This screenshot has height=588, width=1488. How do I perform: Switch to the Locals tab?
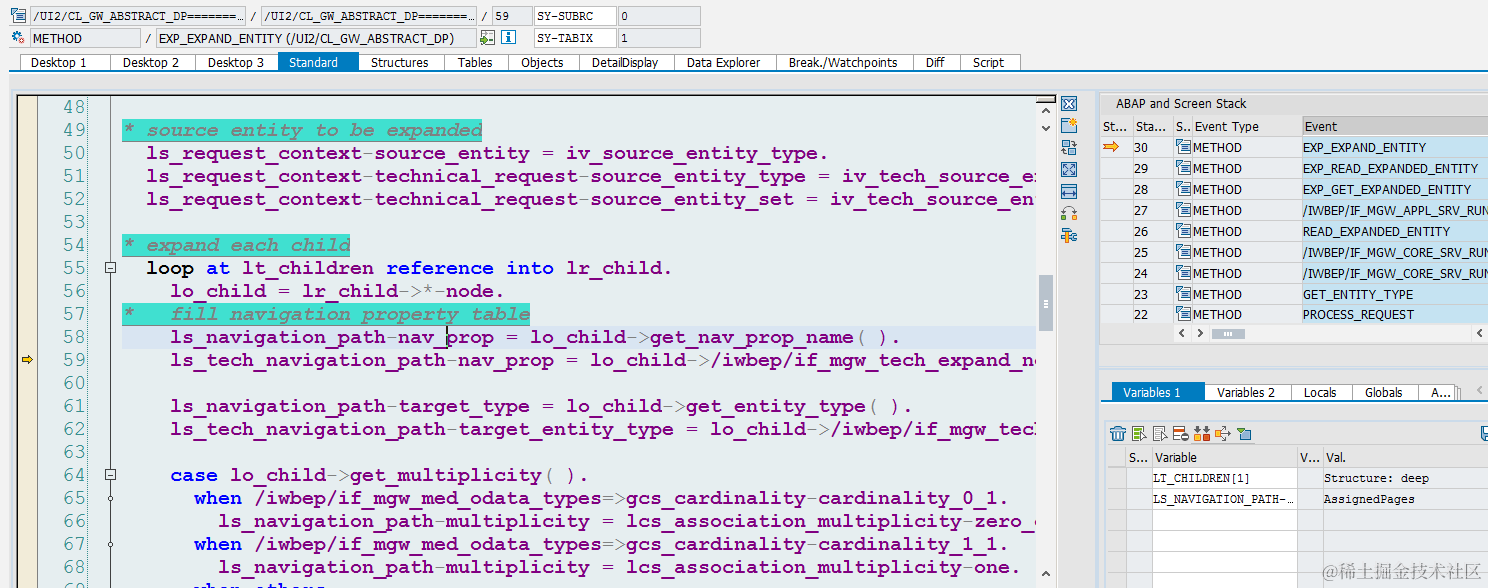click(x=1320, y=392)
